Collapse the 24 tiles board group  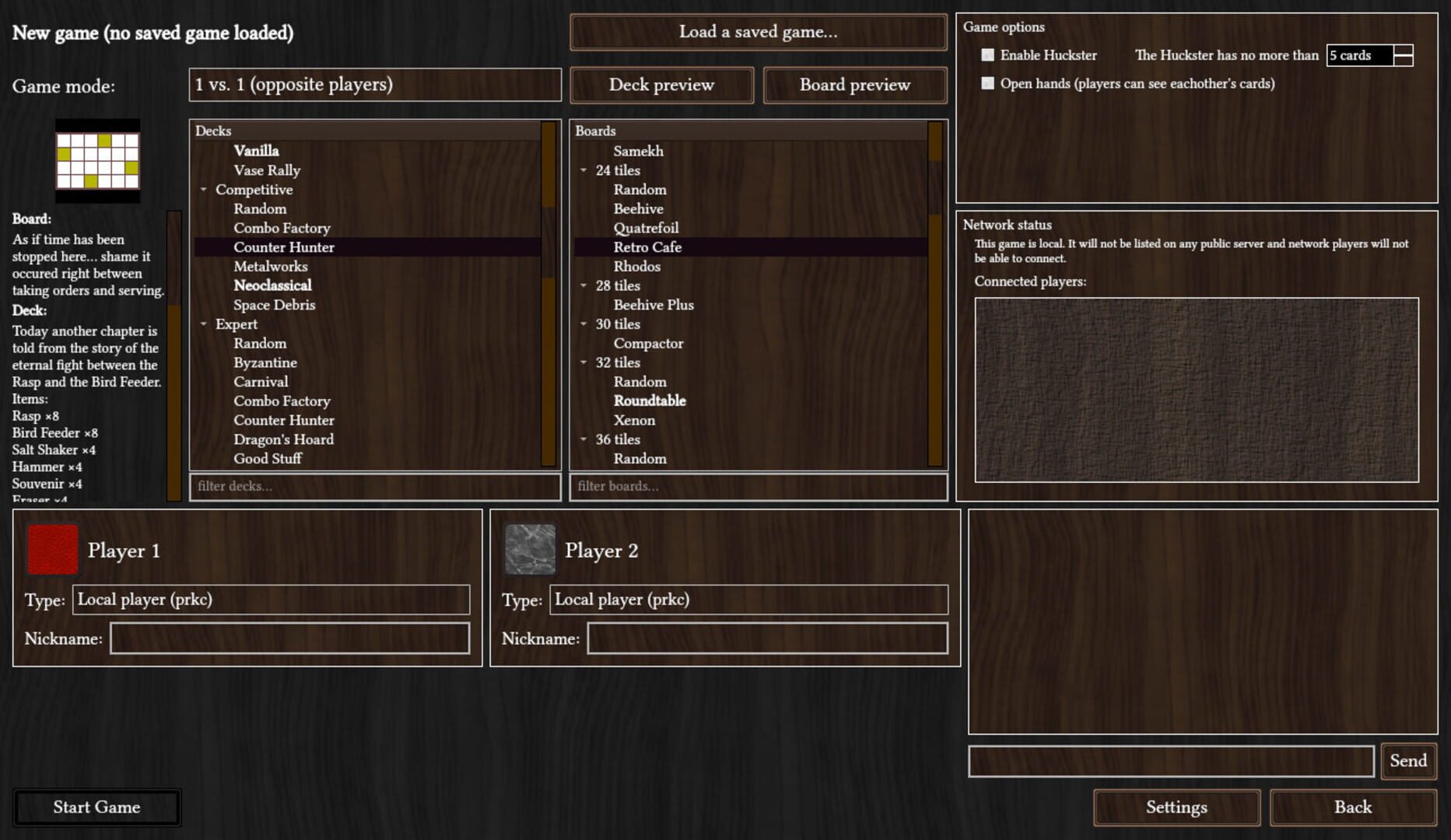coord(584,170)
